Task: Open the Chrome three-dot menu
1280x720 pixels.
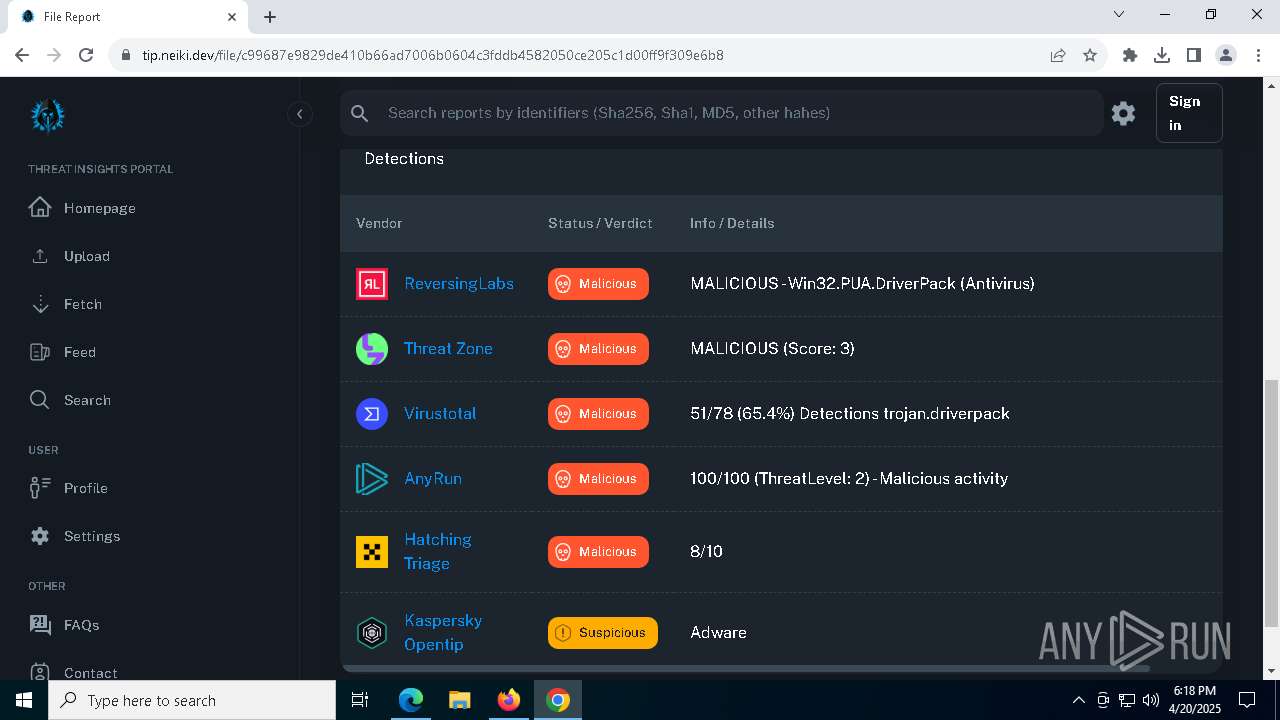Action: (x=1257, y=55)
